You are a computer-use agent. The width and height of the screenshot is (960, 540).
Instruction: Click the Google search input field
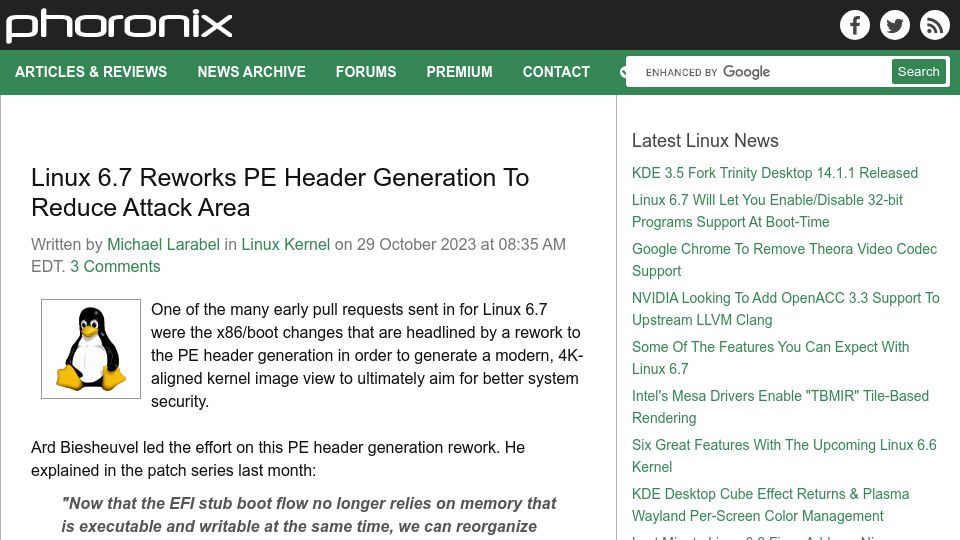(759, 72)
